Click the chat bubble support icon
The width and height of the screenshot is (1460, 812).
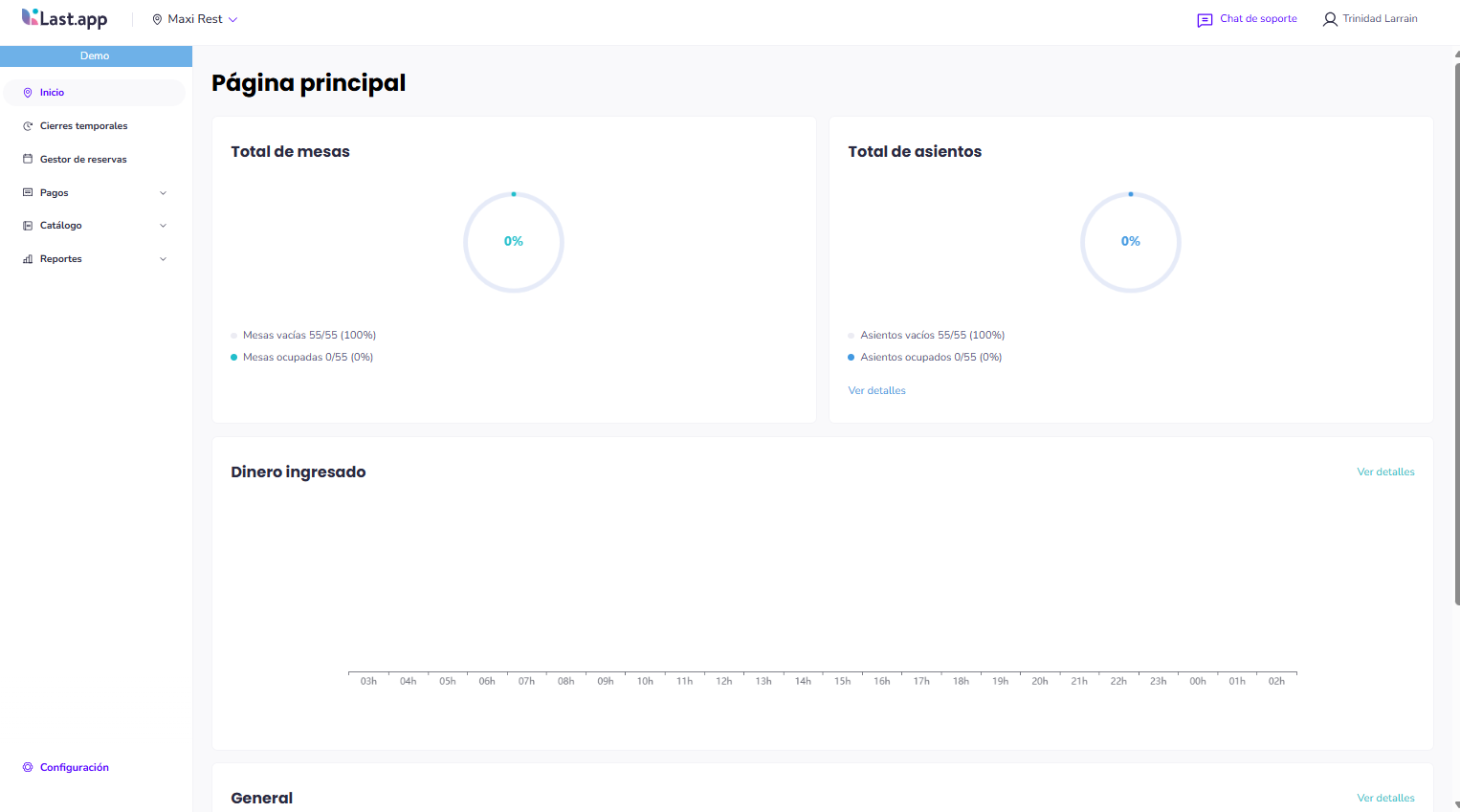1205,20
